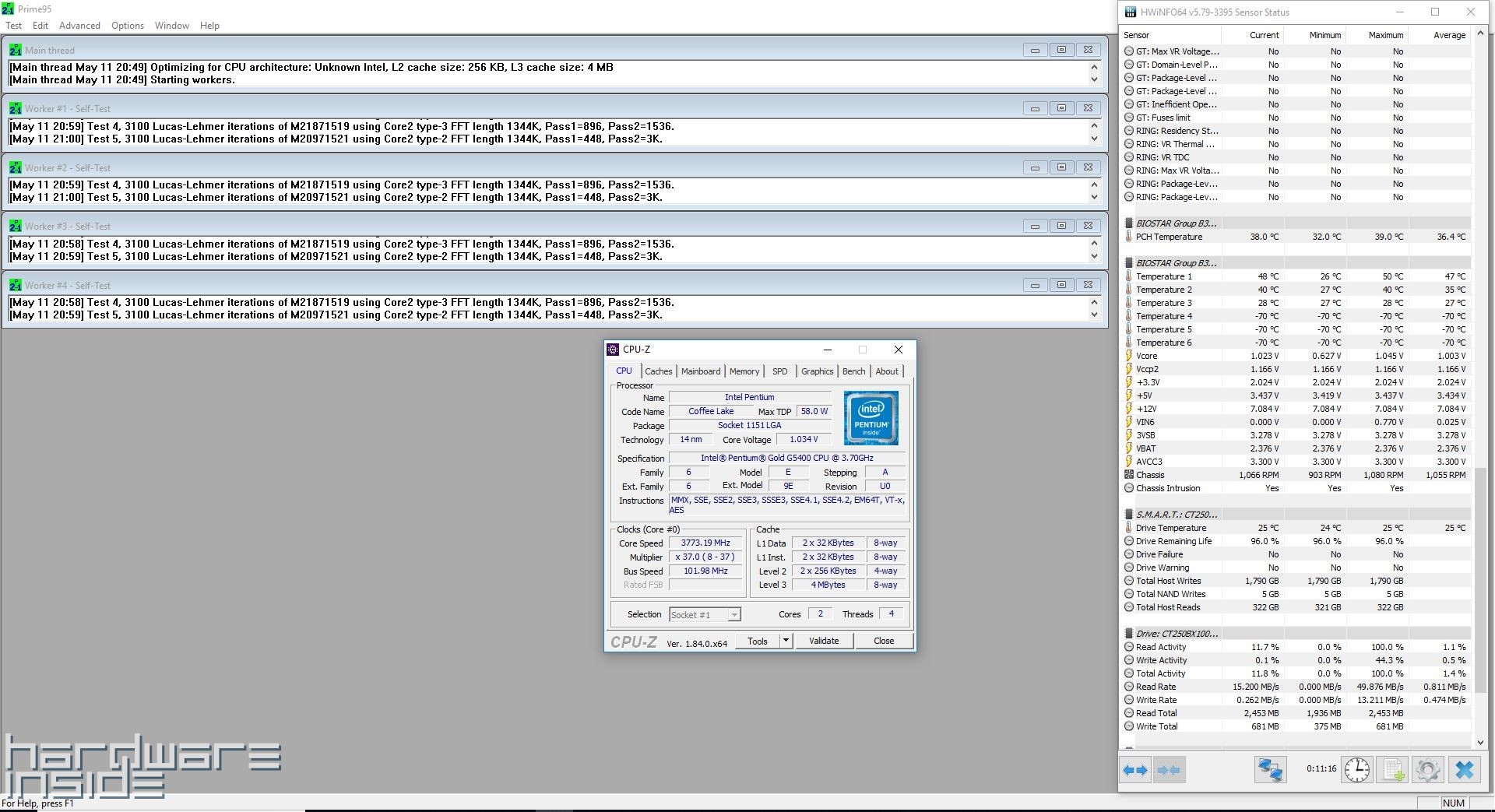Click the circle icon beside Read Activity

point(1128,647)
